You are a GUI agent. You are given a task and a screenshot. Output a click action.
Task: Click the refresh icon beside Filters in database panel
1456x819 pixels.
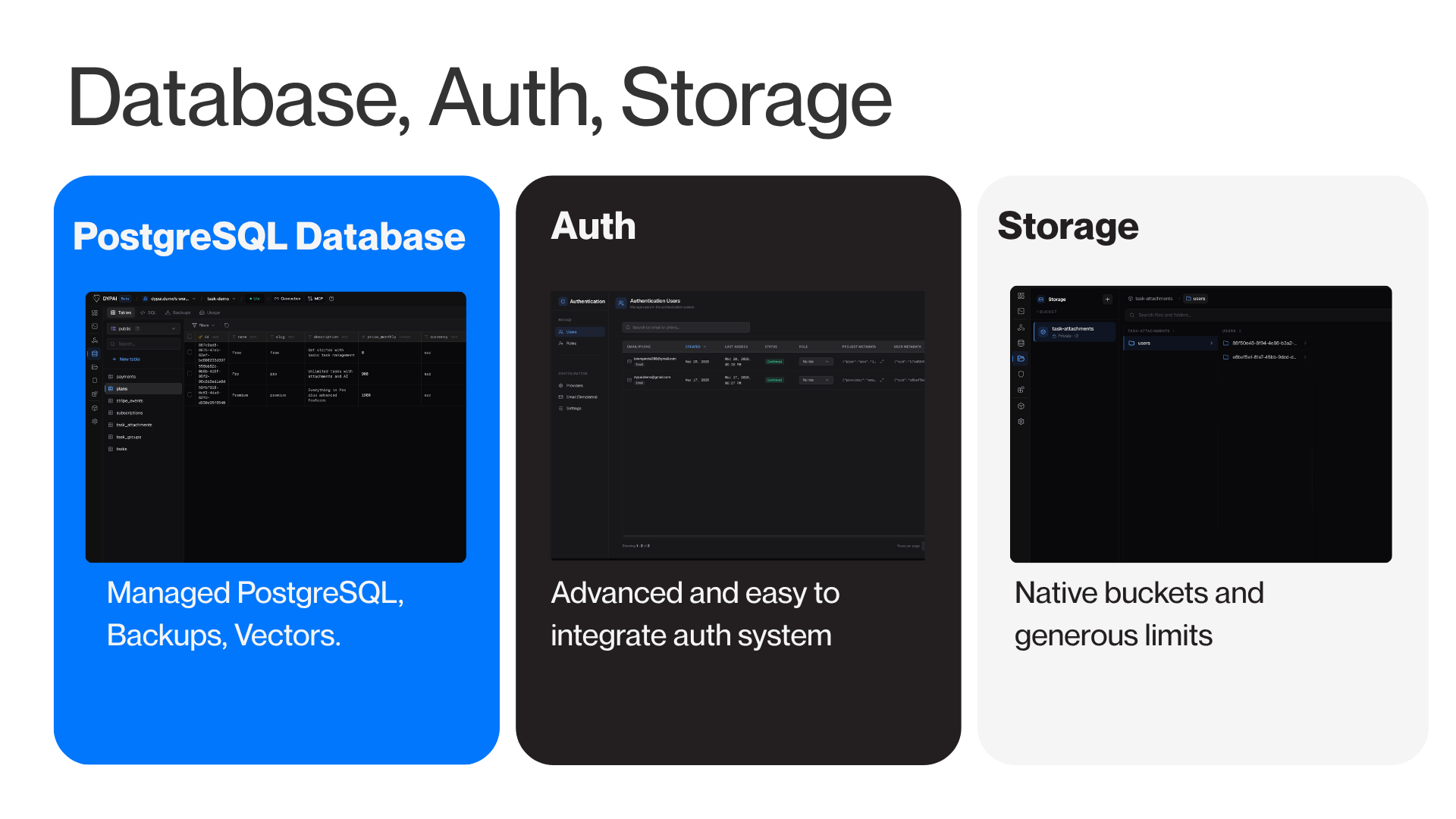click(227, 325)
